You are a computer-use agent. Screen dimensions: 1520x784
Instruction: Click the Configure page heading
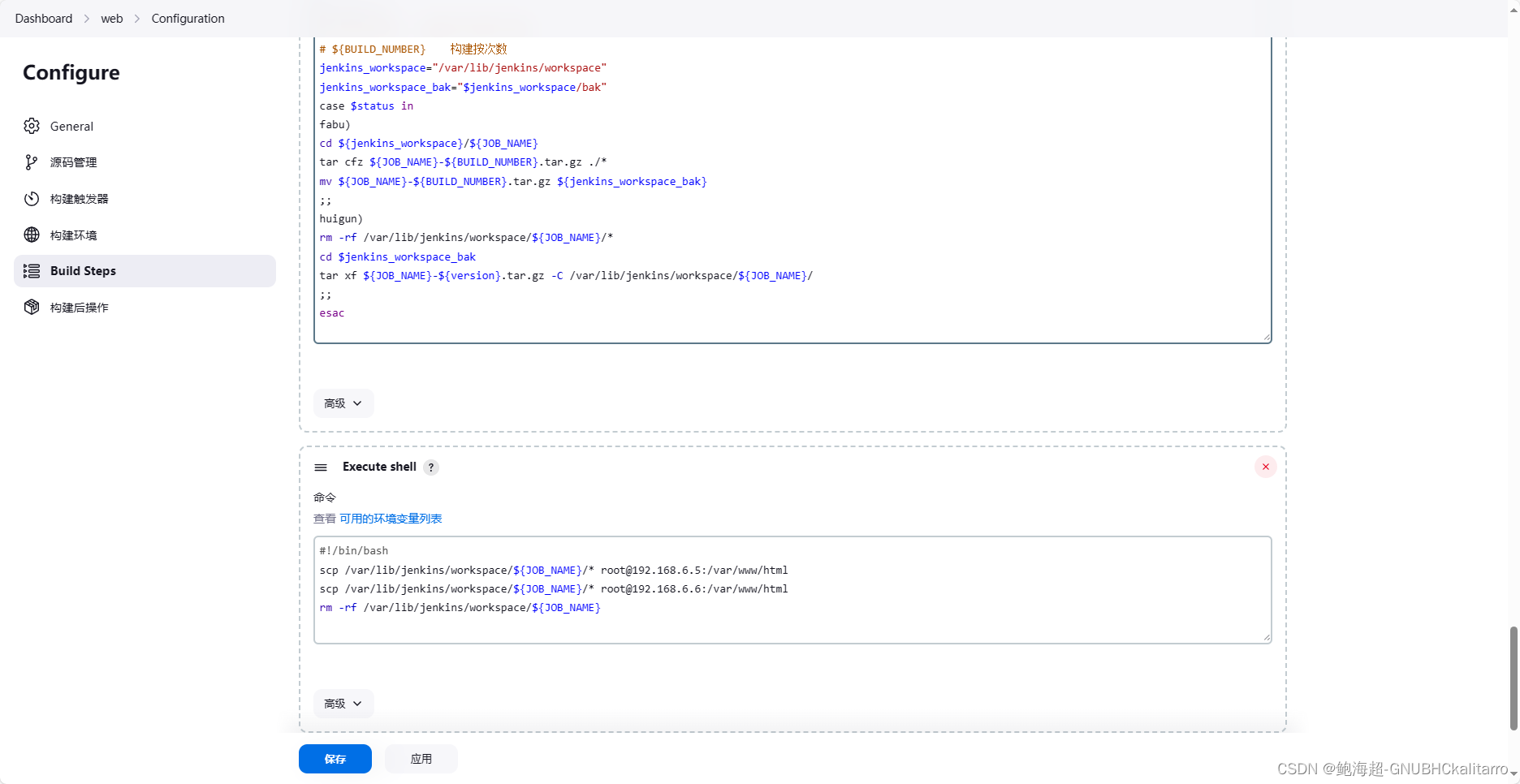click(71, 72)
